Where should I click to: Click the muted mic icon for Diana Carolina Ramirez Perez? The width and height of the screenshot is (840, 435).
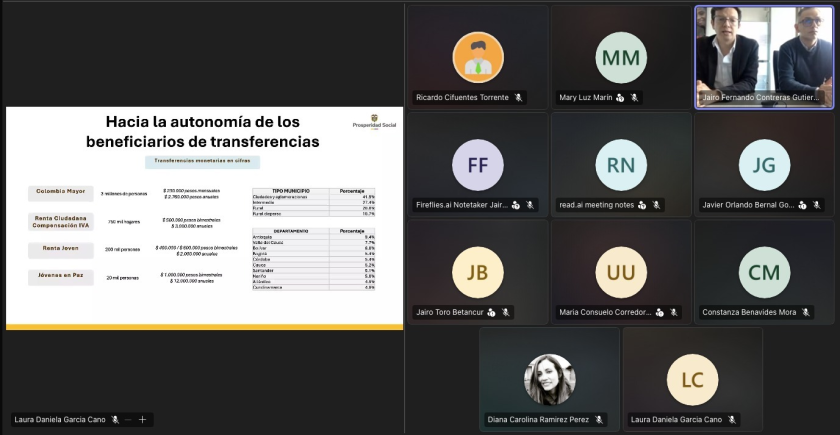[x=598, y=419]
